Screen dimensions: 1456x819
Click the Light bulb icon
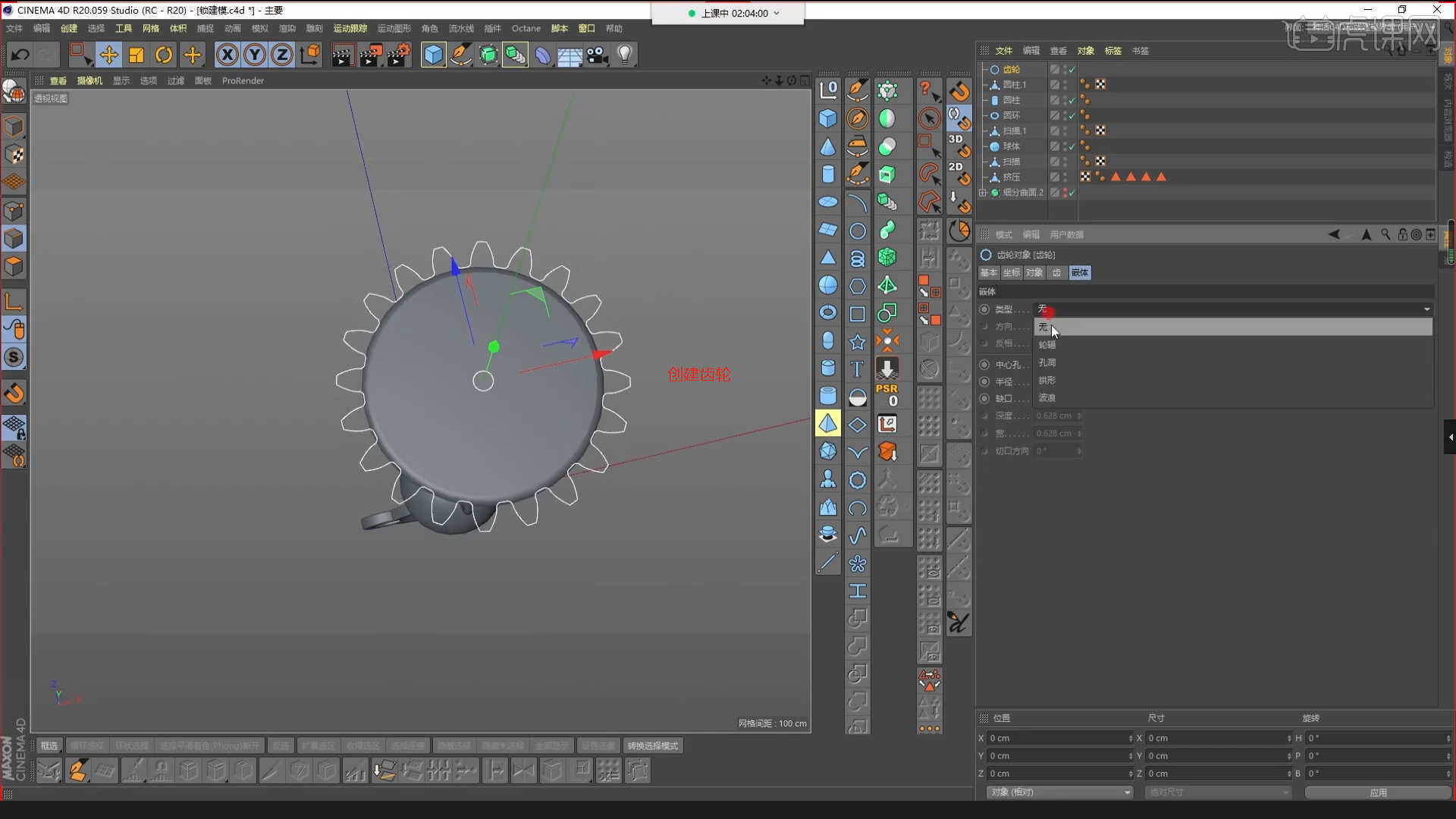coord(625,55)
